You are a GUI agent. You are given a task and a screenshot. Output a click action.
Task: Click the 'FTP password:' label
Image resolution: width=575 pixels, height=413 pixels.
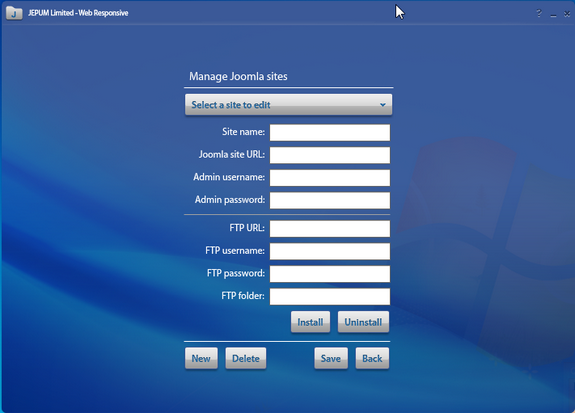pyautogui.click(x=235, y=273)
